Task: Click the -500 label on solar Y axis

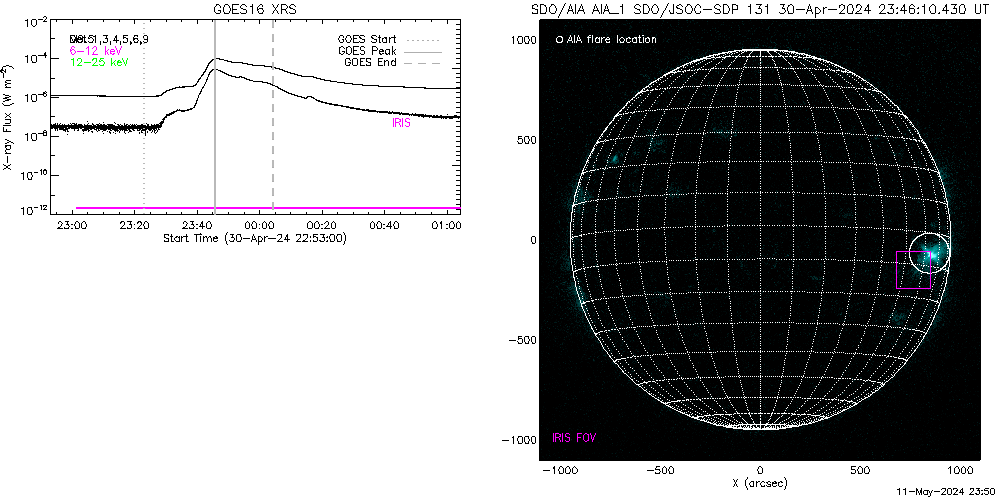Action: pos(523,340)
